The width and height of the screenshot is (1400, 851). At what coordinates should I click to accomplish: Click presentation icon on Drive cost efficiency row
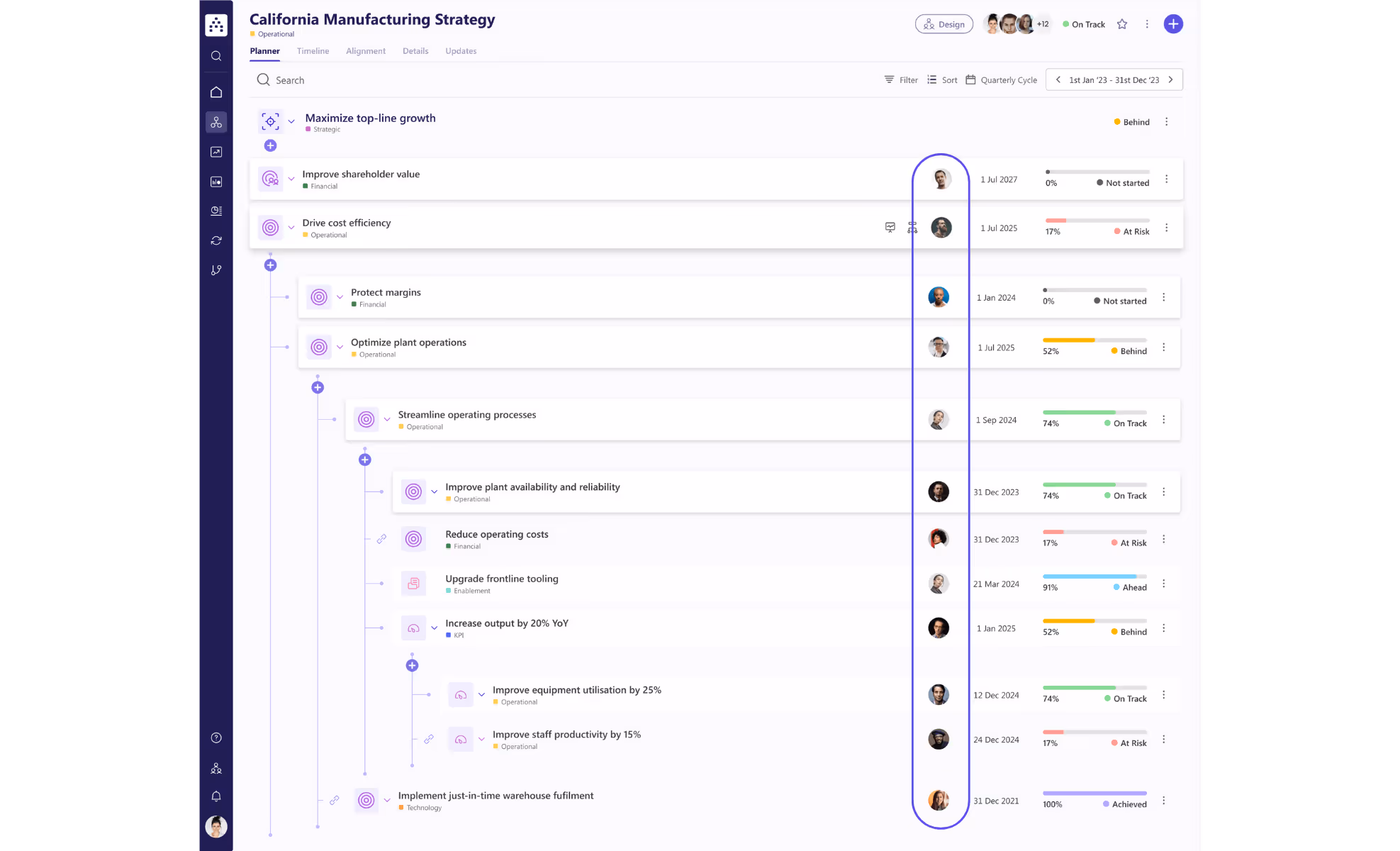tap(890, 228)
